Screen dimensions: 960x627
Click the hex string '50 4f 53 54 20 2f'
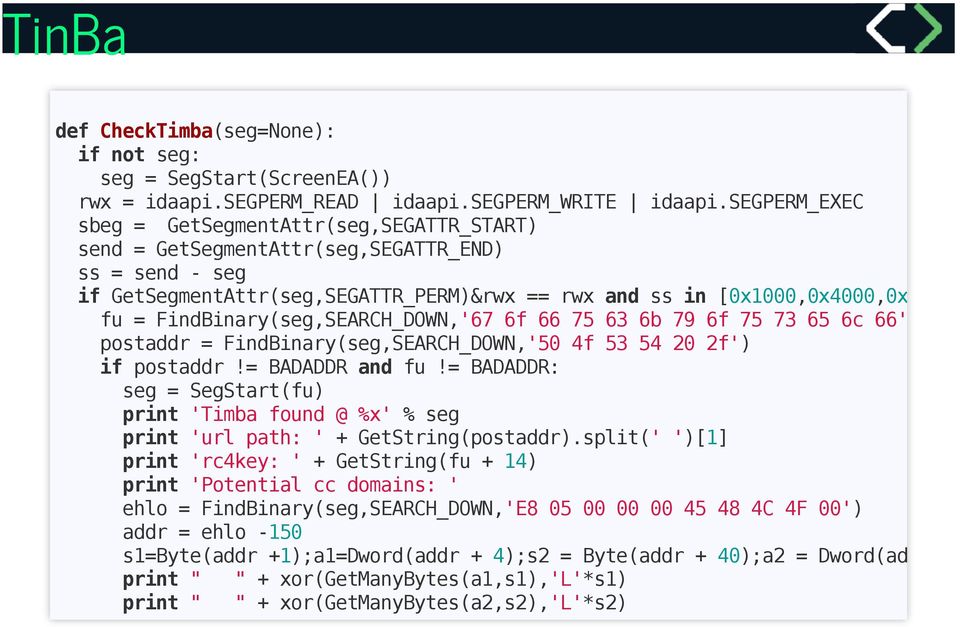coord(633,344)
